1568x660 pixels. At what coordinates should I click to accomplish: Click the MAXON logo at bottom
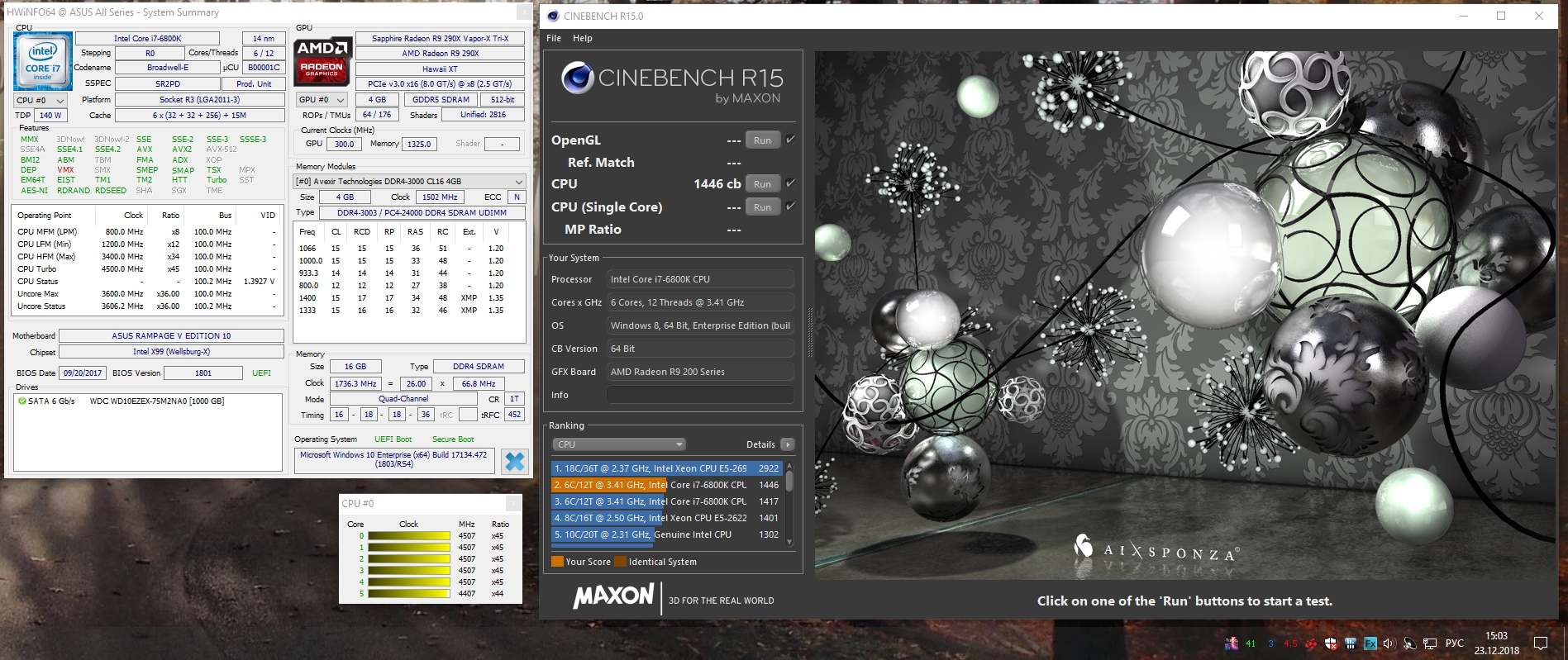tap(613, 596)
